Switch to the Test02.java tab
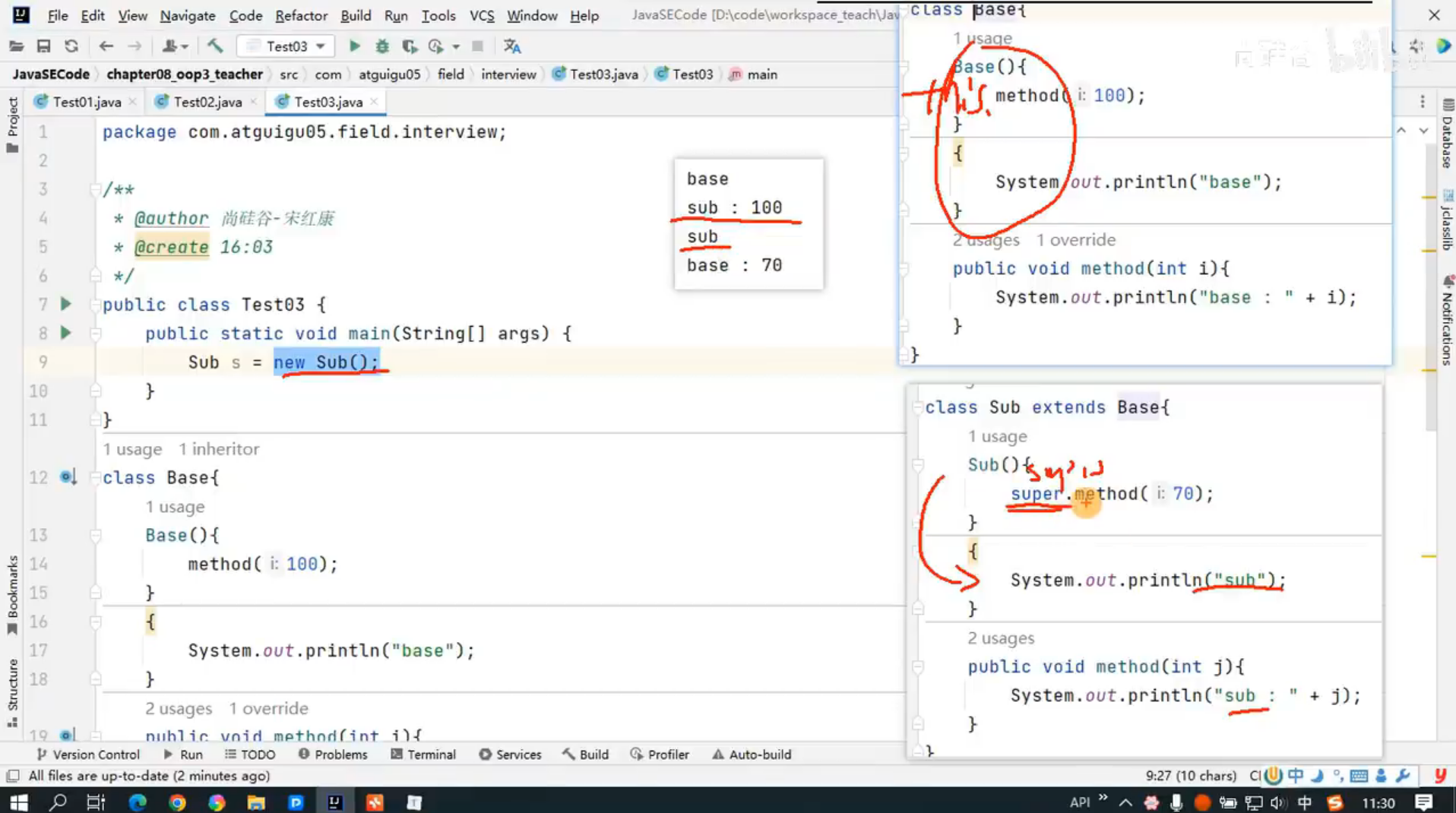 pyautogui.click(x=207, y=102)
